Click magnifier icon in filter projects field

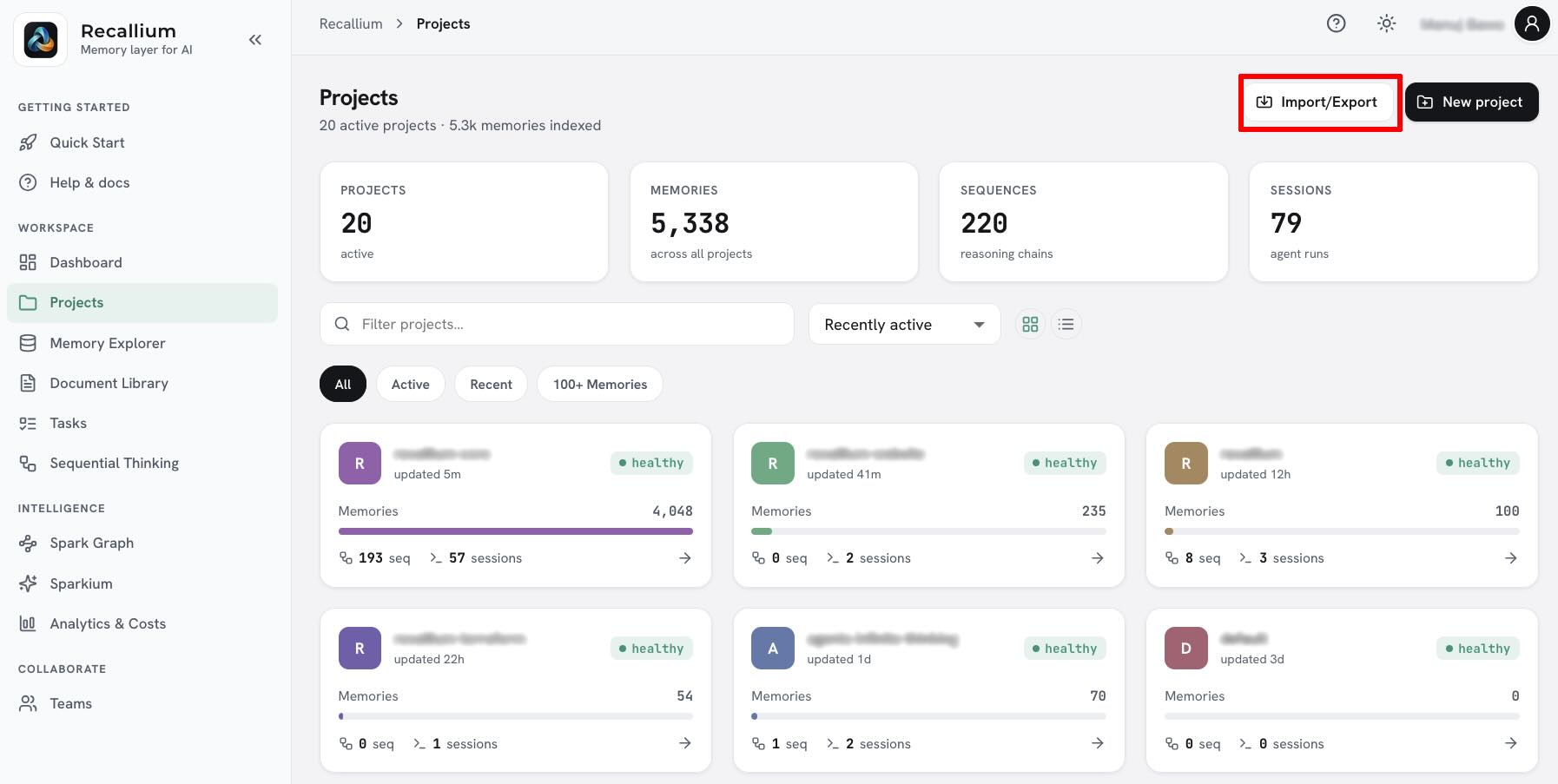[x=342, y=324]
